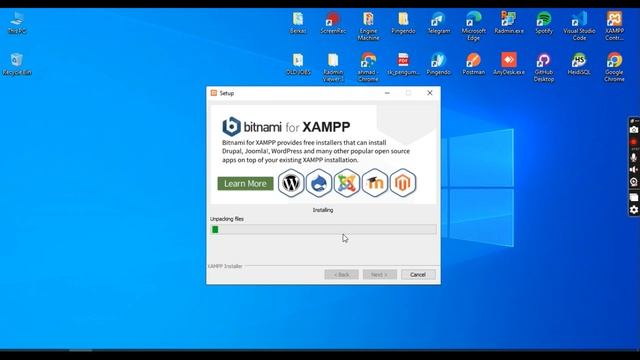The width and height of the screenshot is (640, 360).
Task: Select the Radmin.exe shortcut
Action: click(509, 23)
